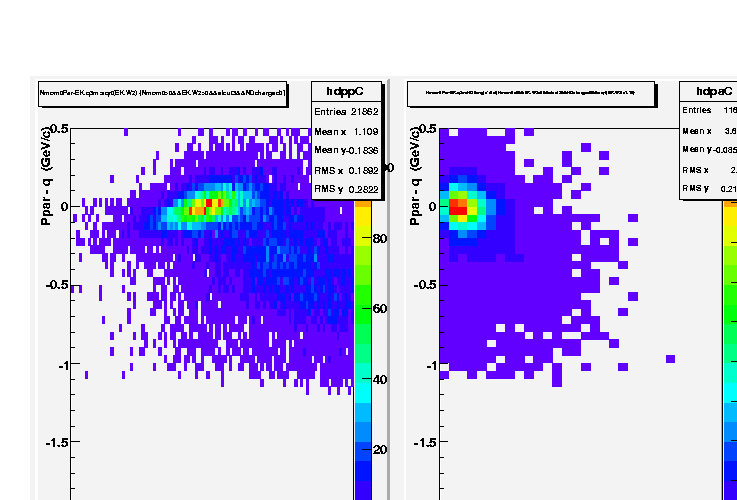Click the "0" tick label on left plot
737x500 pixels.
pyautogui.click(x=64, y=207)
